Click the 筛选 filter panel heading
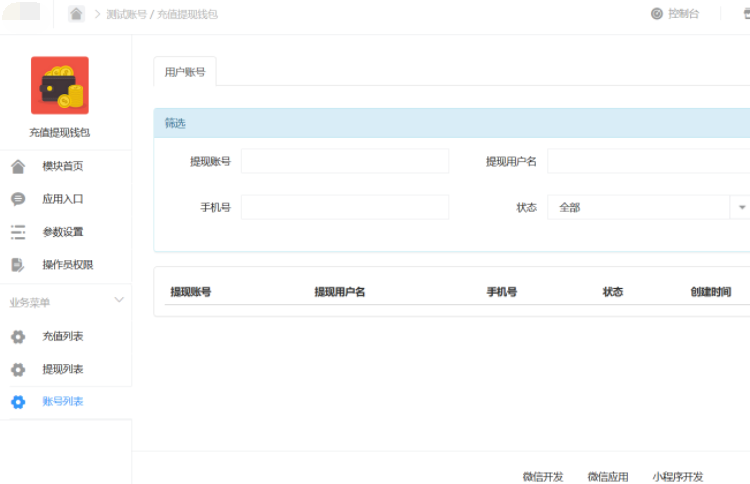Viewport: 750px width, 484px height. coord(175,123)
